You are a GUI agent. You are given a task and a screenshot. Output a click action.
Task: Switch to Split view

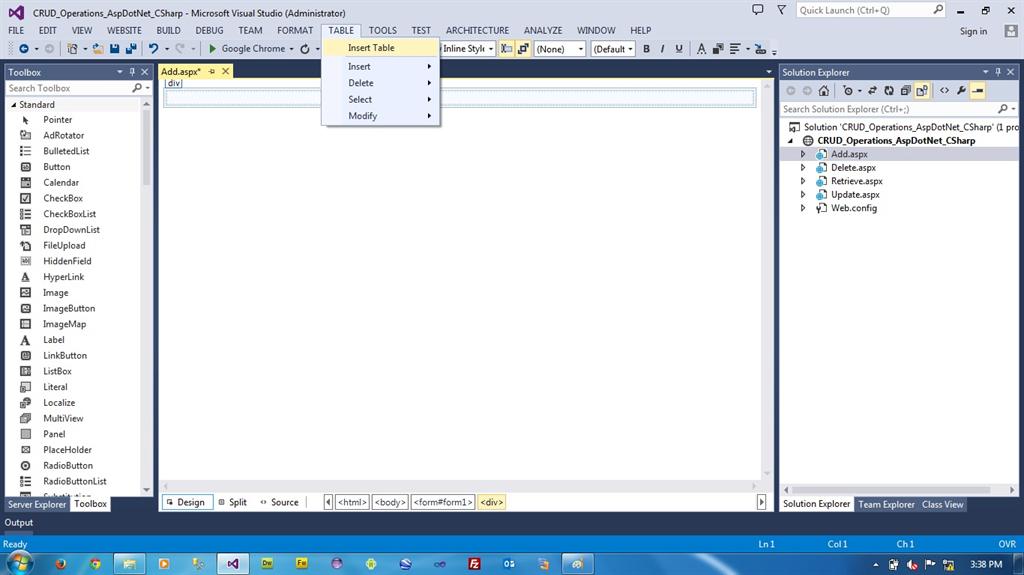[x=232, y=502]
